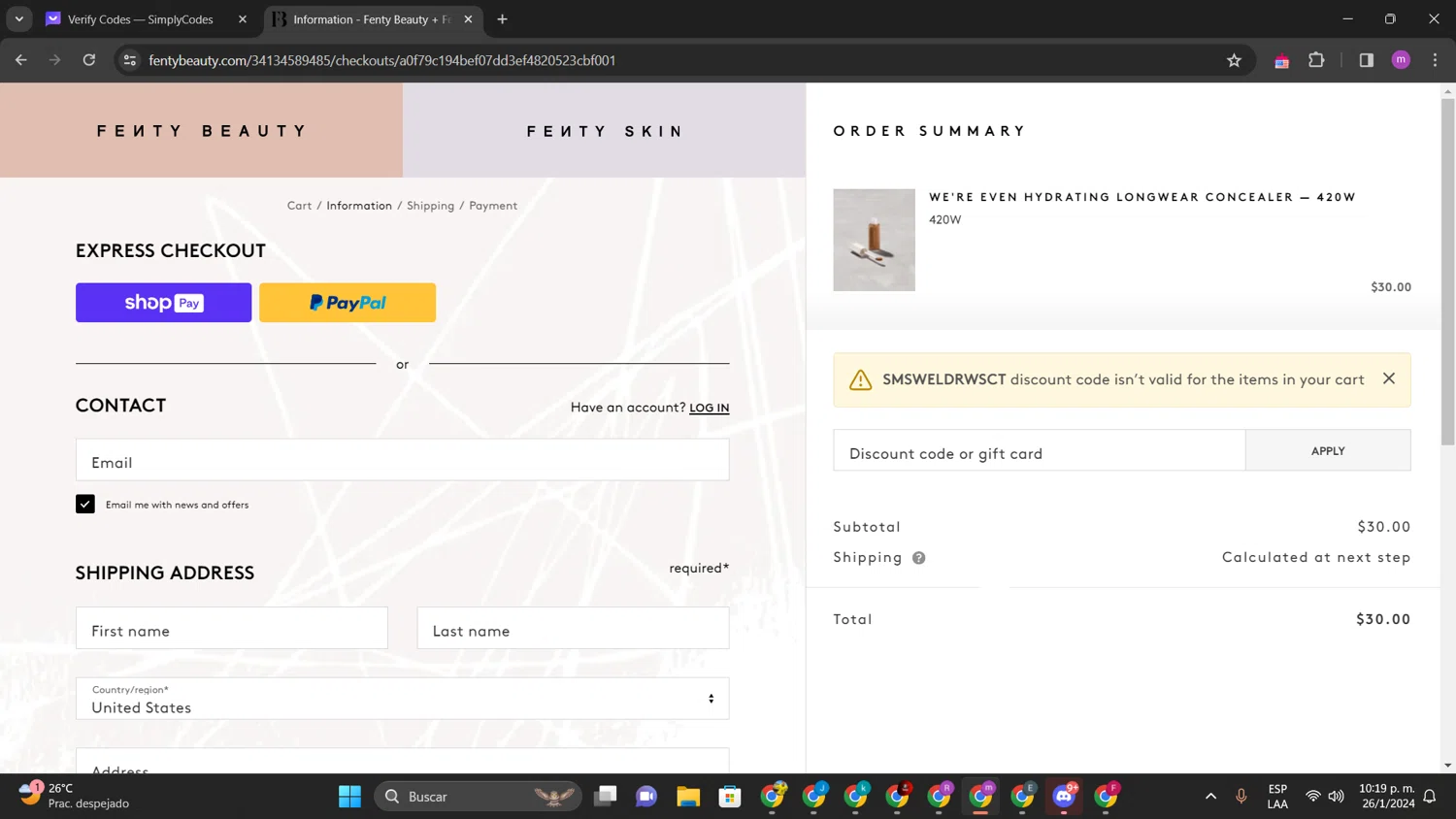This screenshot has height=819, width=1456.
Task: Go forward with the browser arrow
Action: 55,60
